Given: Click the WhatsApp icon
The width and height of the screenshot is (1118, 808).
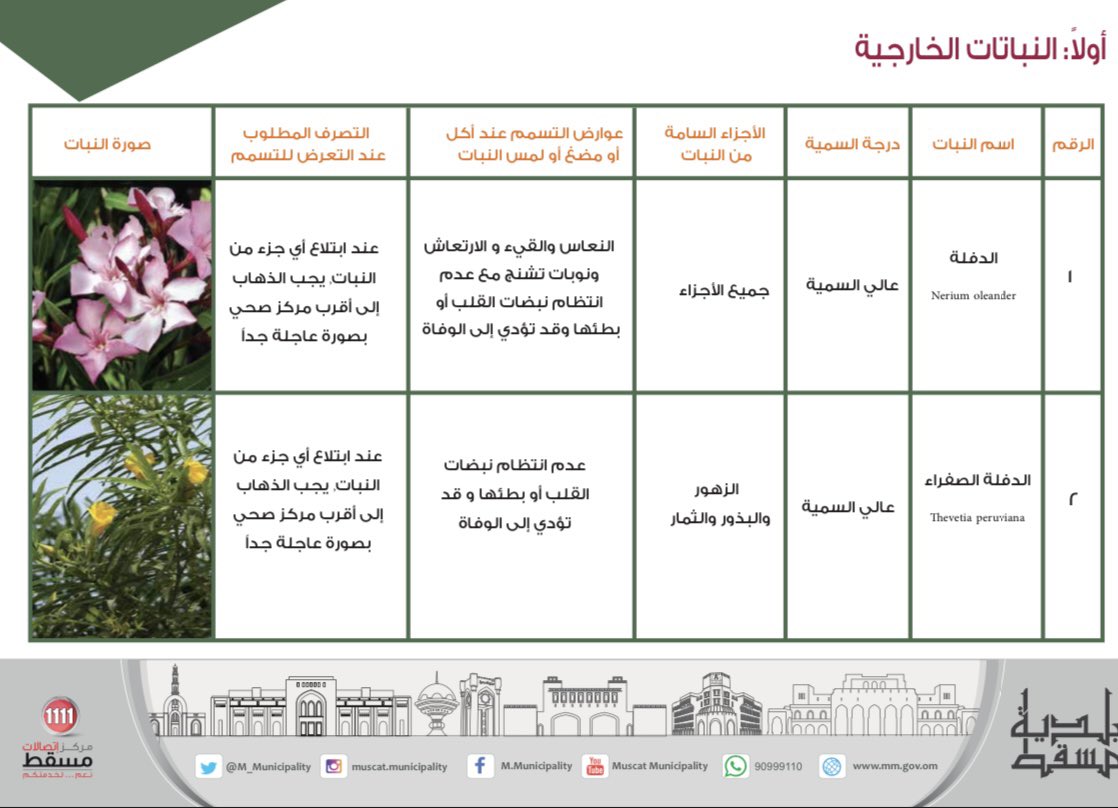Looking at the screenshot, I should (x=736, y=766).
